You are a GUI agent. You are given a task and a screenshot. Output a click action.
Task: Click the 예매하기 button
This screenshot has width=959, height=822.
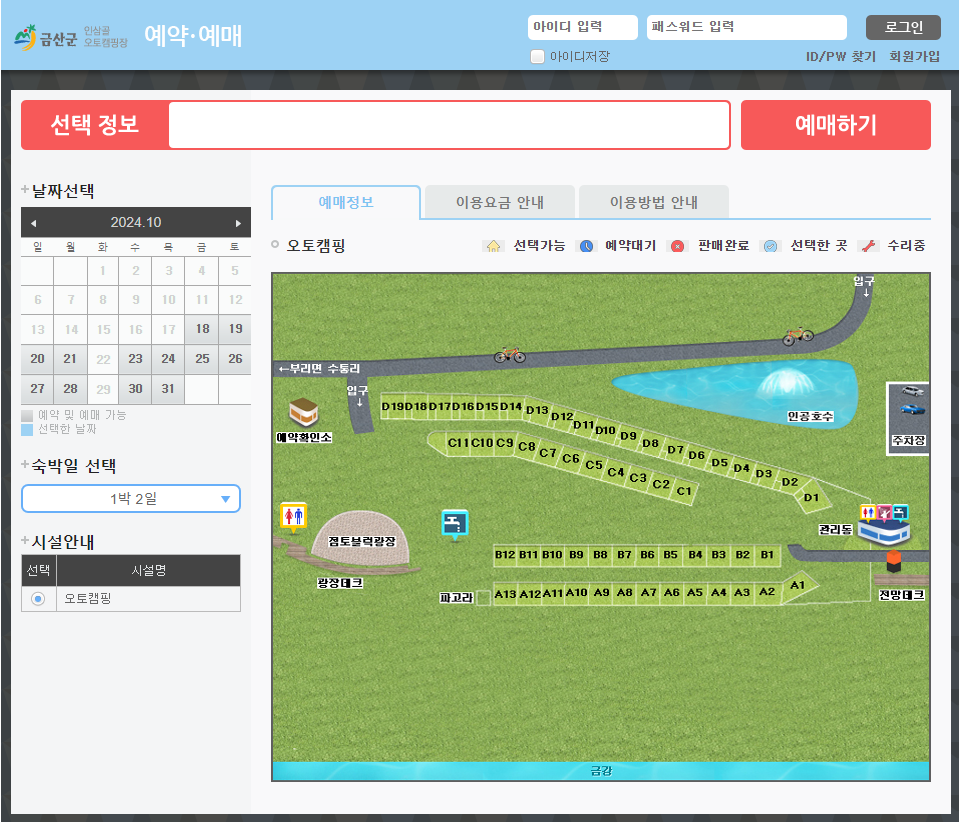pos(835,125)
